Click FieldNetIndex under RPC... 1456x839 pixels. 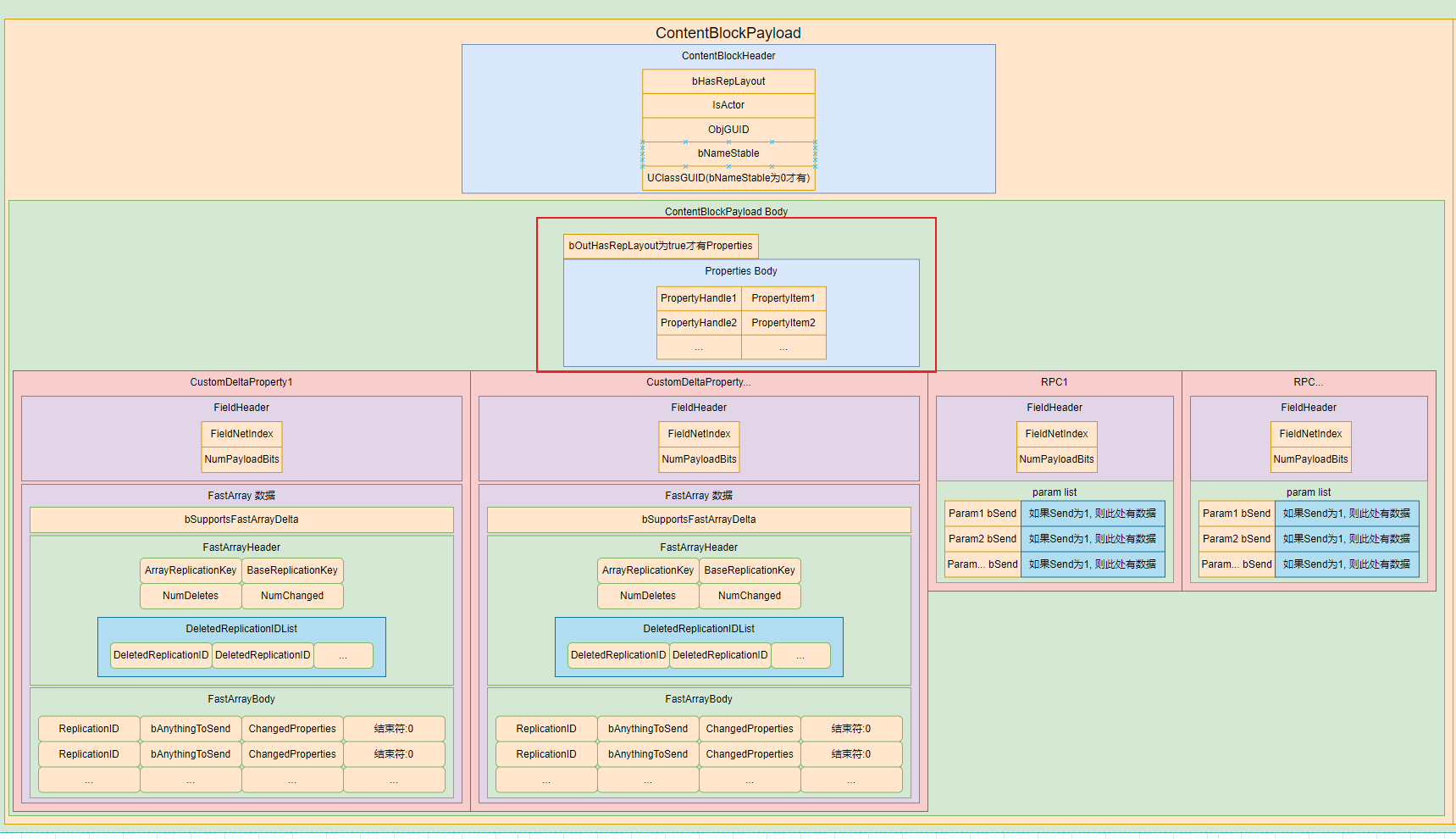click(x=1310, y=434)
